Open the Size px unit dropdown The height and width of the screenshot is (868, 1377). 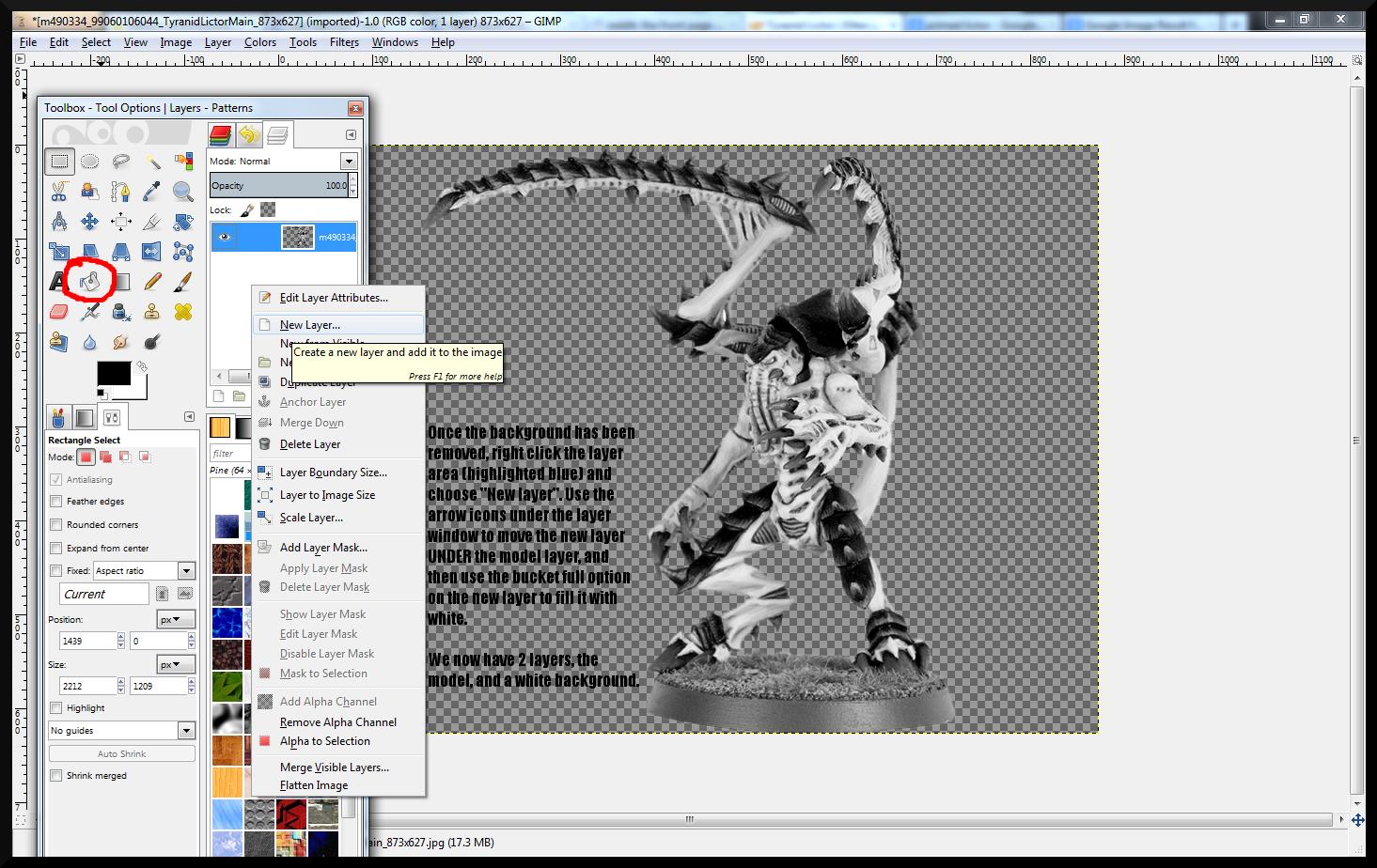coord(176,665)
